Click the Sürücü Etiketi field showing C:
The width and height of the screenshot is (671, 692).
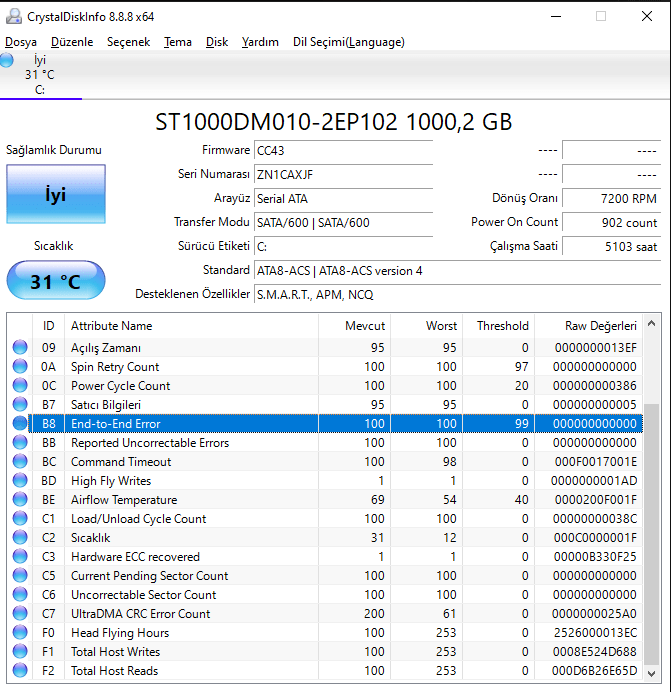point(343,246)
